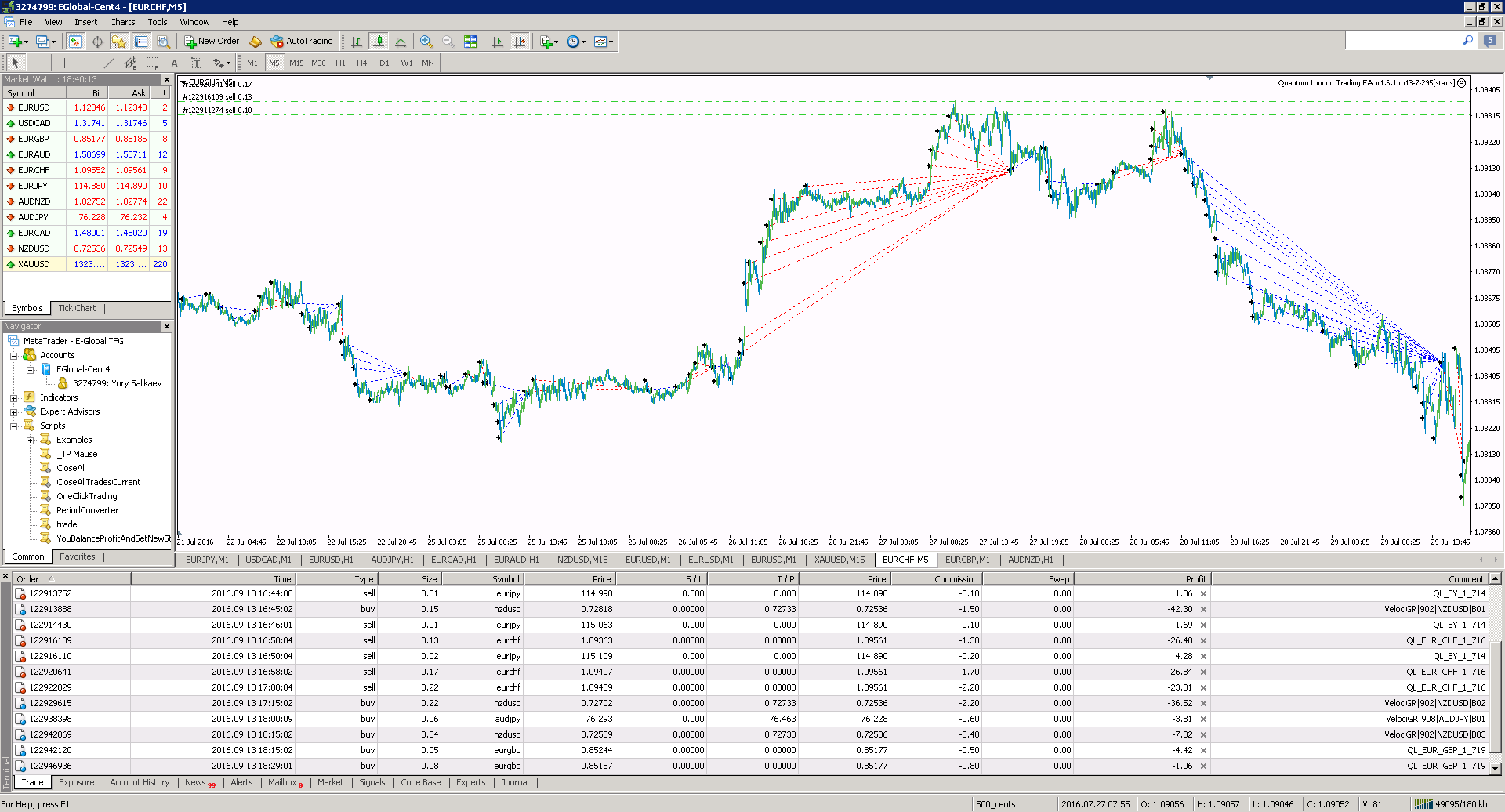The height and width of the screenshot is (812, 1505).
Task: Switch chart to bar chart style
Action: (357, 42)
